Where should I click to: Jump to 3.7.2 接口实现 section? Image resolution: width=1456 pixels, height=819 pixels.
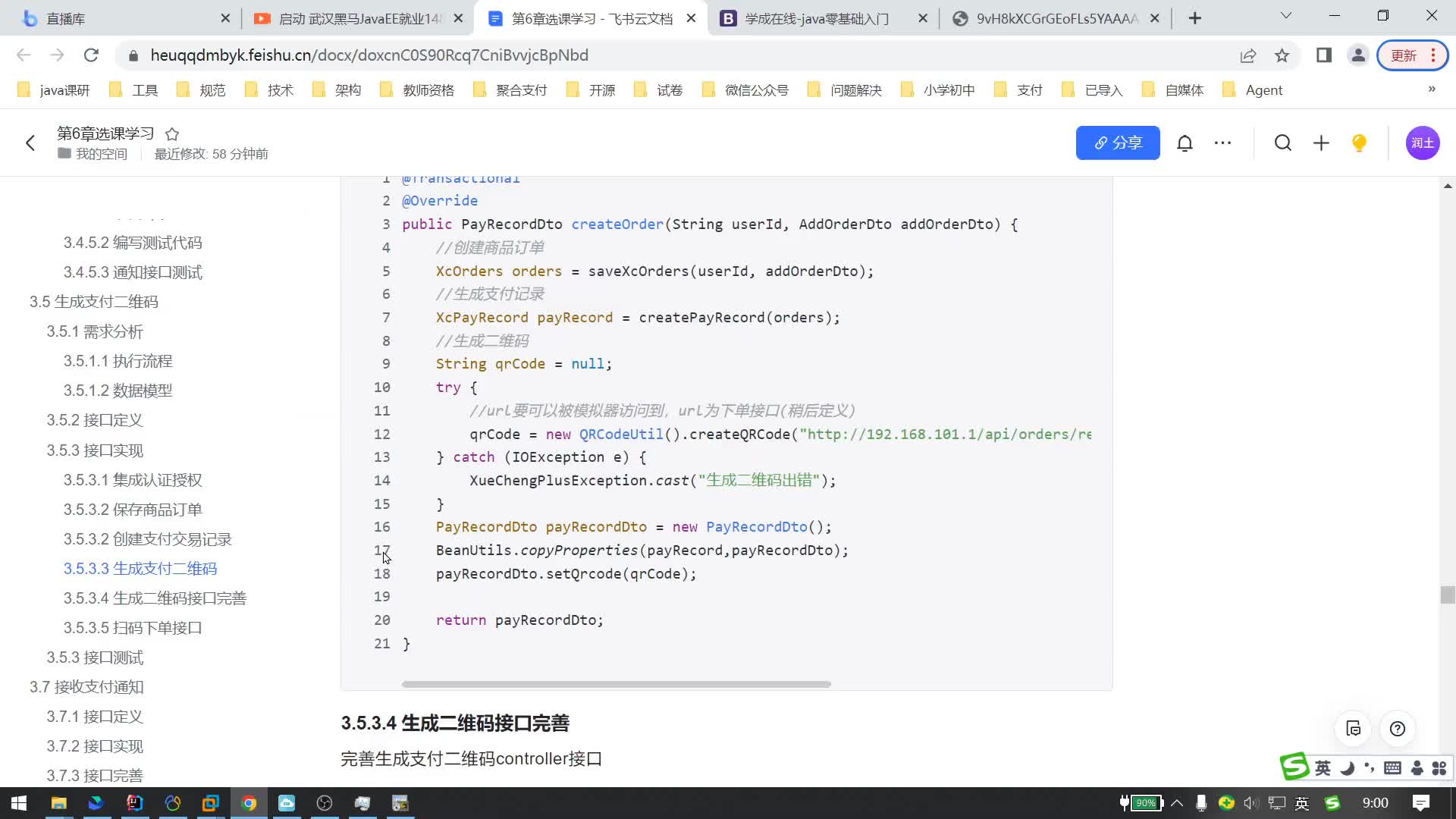click(95, 746)
